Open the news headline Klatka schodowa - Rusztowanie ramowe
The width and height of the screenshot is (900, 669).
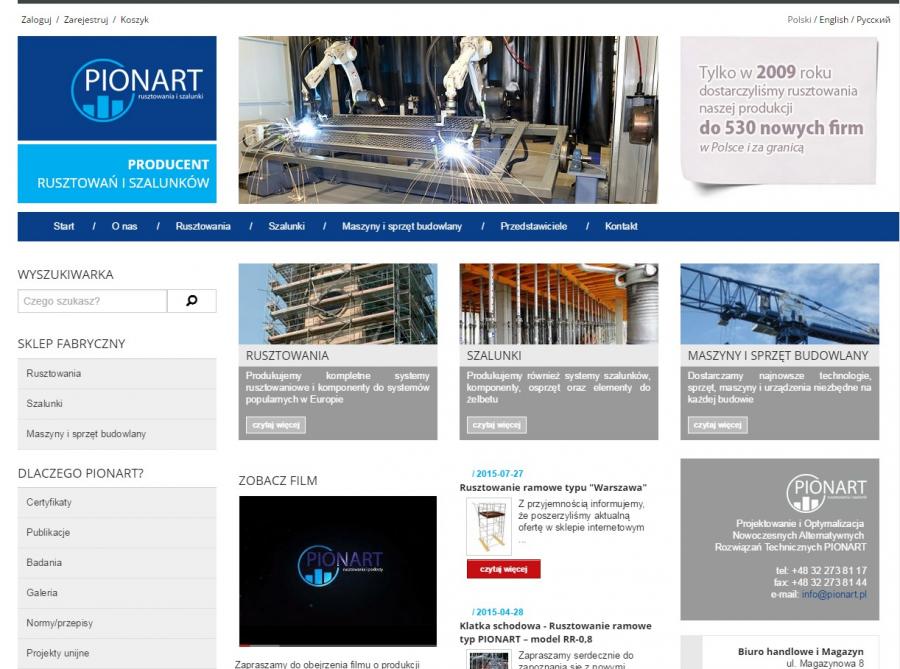(556, 632)
